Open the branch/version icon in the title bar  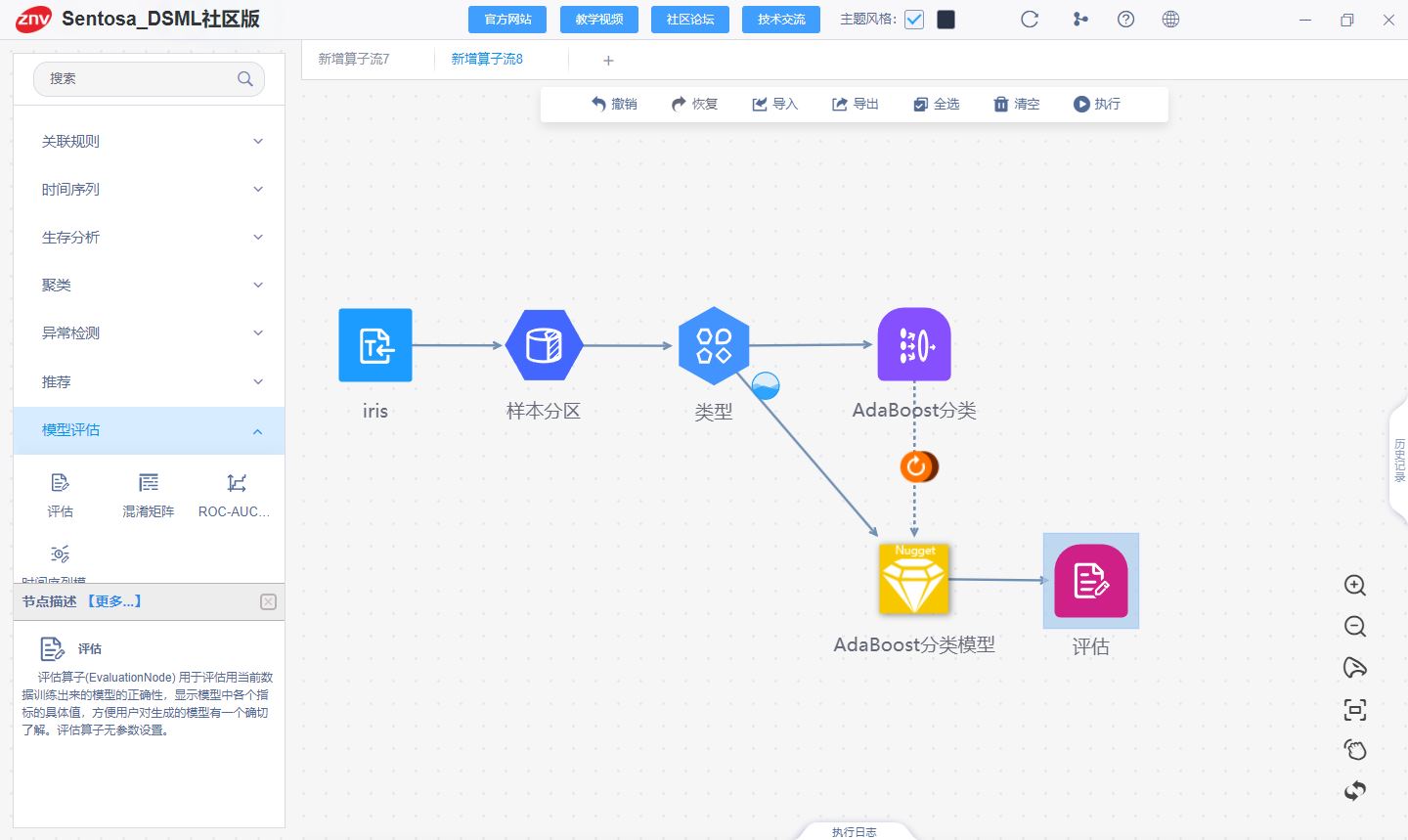pyautogui.click(x=1080, y=19)
